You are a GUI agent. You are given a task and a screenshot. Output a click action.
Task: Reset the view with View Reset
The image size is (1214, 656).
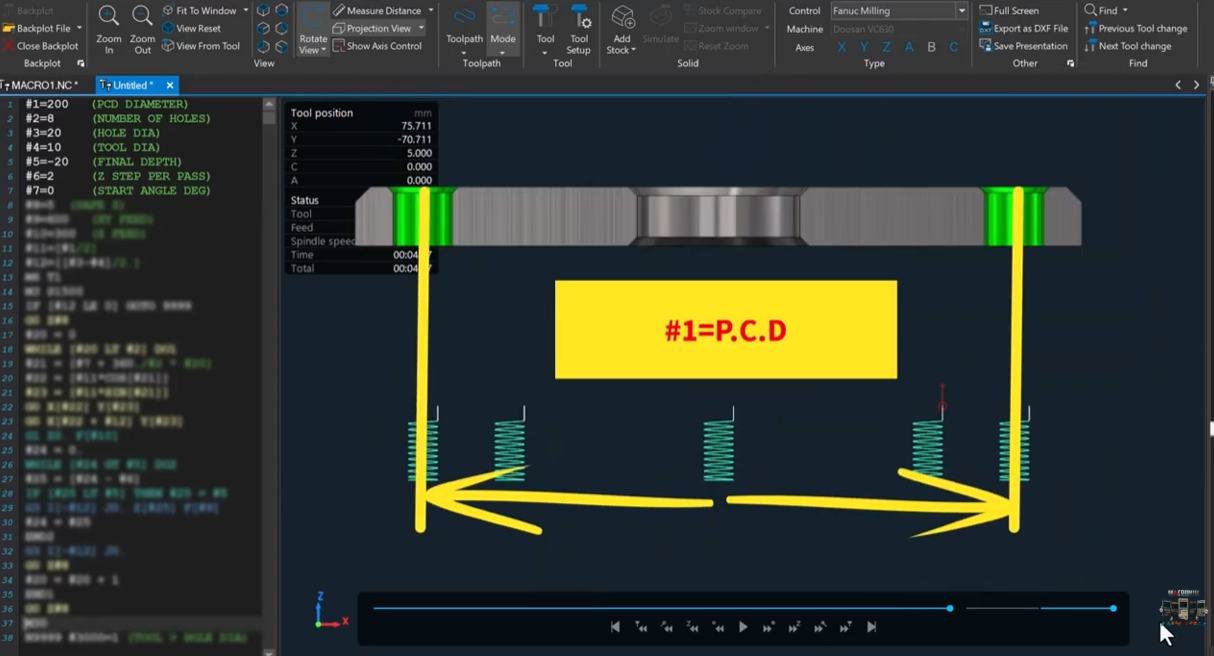coord(191,28)
